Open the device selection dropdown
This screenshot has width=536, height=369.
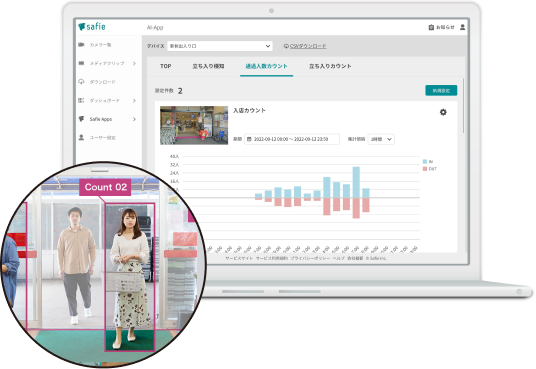click(x=220, y=46)
